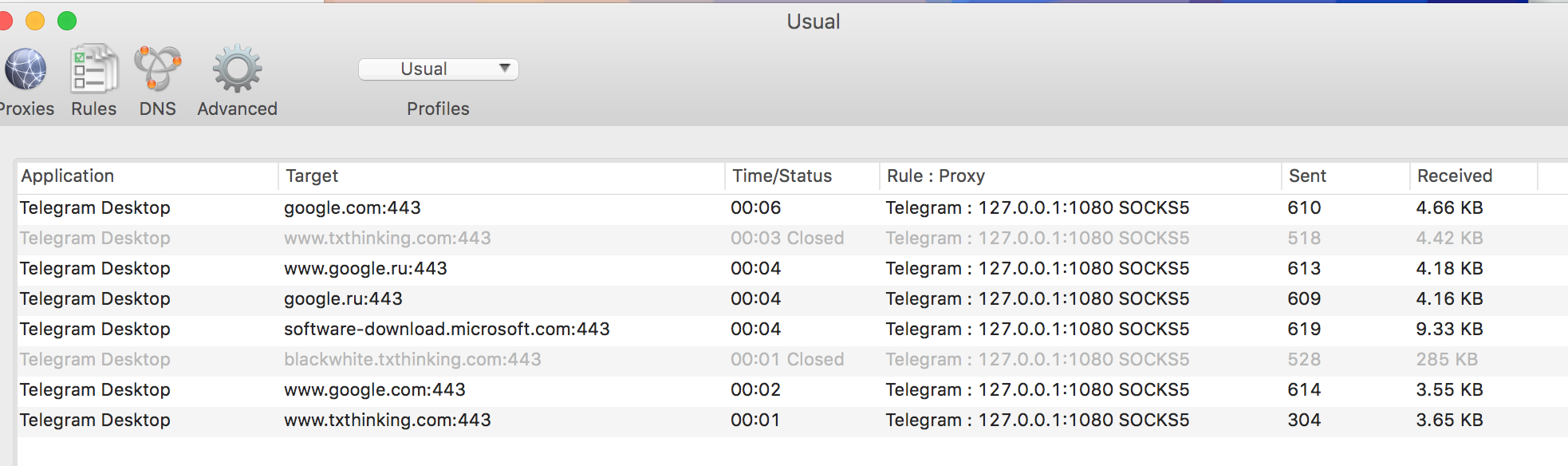
Task: Sort by Sent column header
Action: (1345, 176)
